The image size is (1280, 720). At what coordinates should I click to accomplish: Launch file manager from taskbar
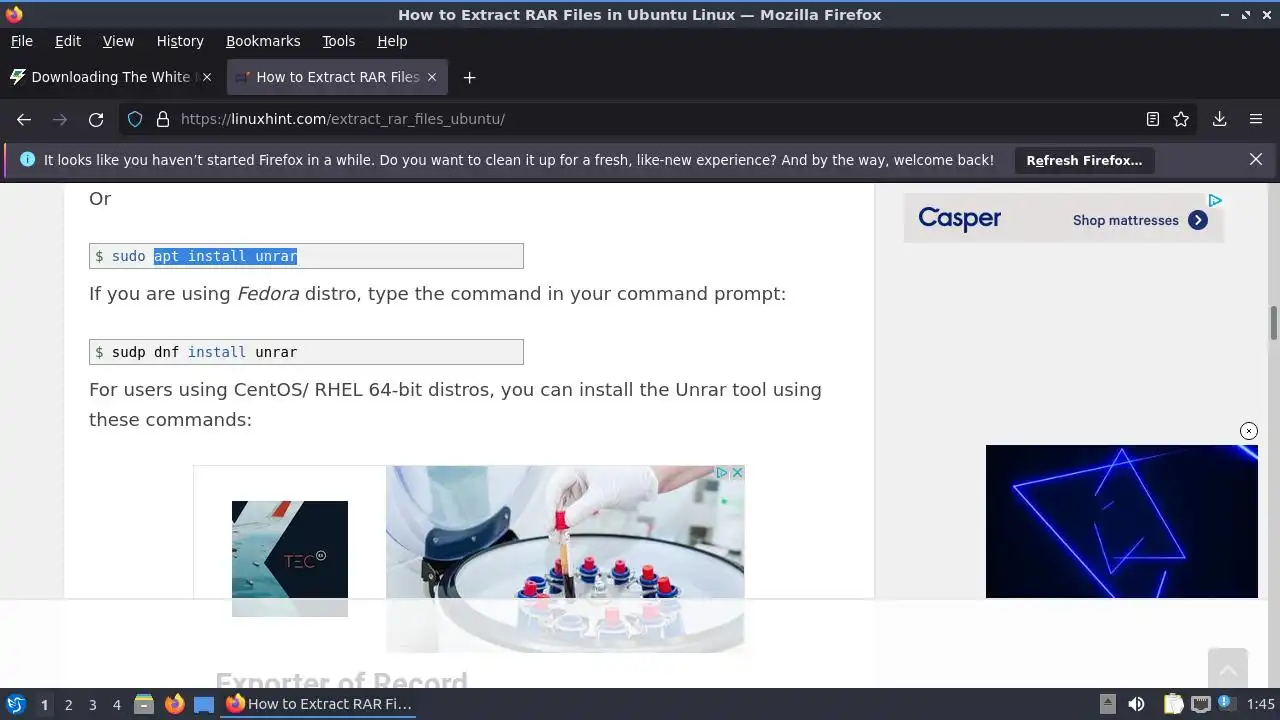pyautogui.click(x=144, y=704)
